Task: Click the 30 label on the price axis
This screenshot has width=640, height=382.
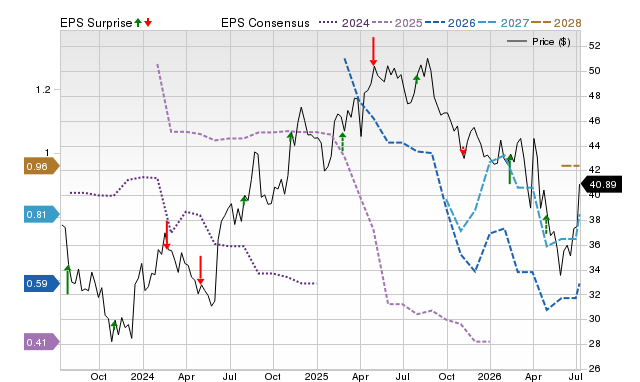Action: click(595, 319)
